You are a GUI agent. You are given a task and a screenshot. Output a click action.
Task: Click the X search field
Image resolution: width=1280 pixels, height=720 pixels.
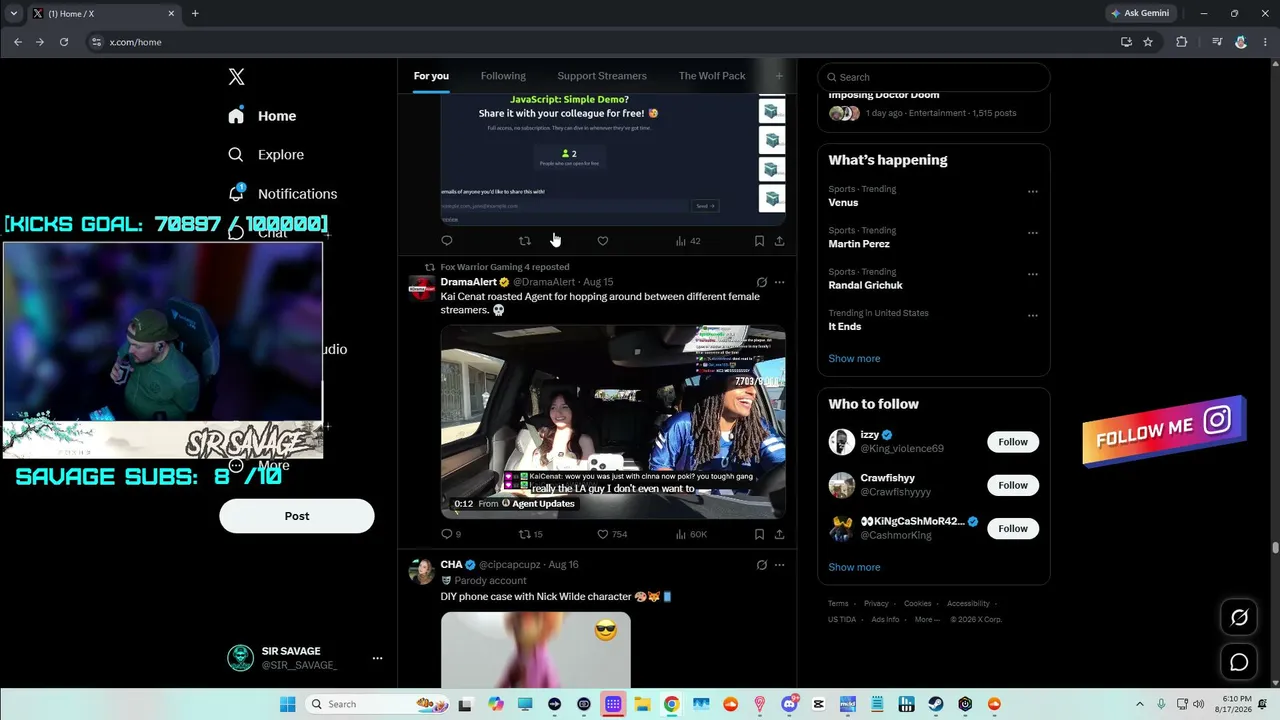934,77
